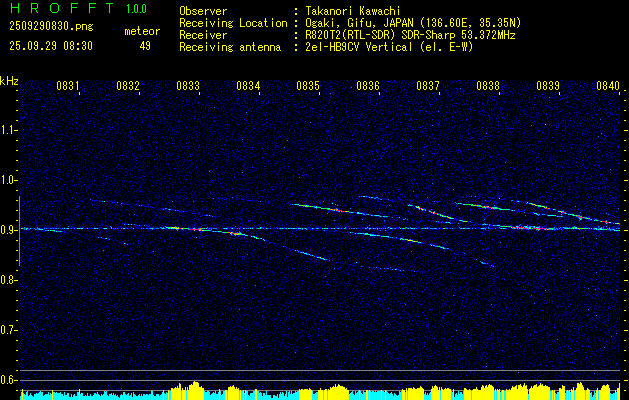Screen dimensions: 629x400
Task: Click the Observer field label
Action: click(203, 12)
